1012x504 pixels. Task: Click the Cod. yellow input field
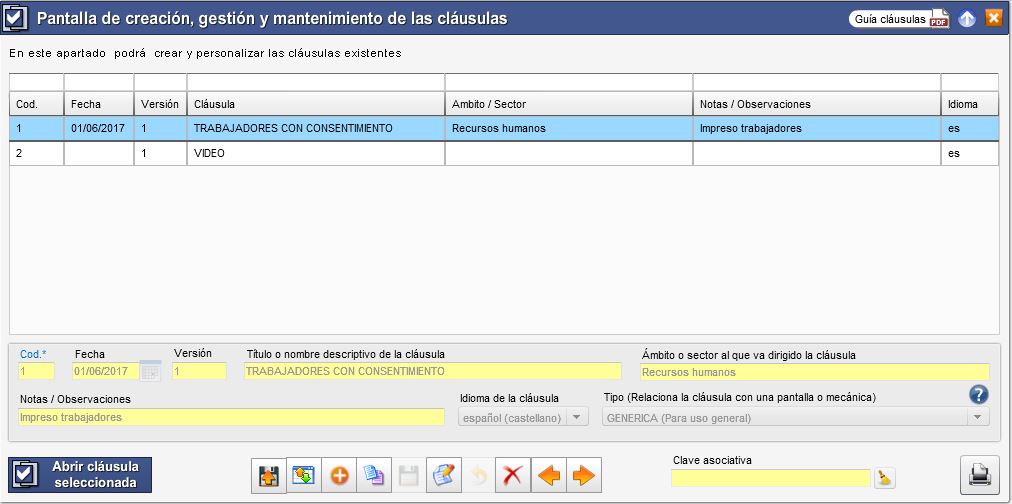pos(36,371)
